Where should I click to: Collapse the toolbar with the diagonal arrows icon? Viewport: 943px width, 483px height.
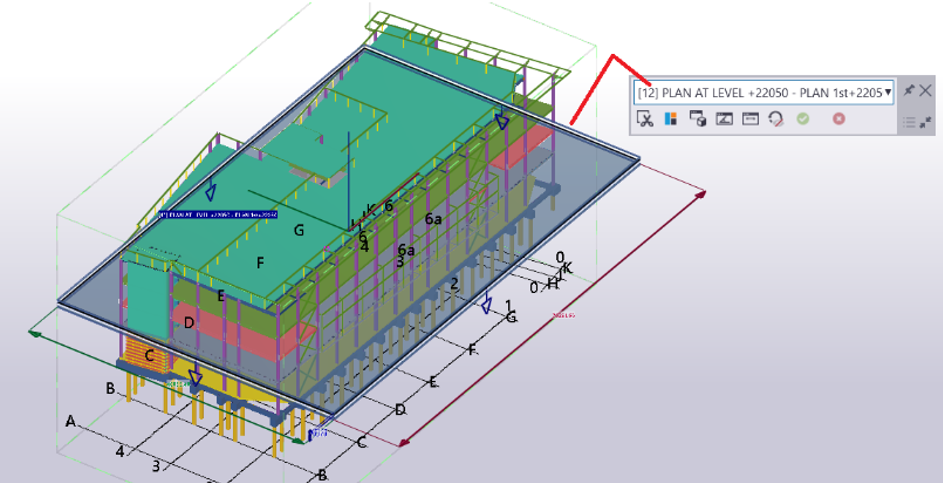926,123
